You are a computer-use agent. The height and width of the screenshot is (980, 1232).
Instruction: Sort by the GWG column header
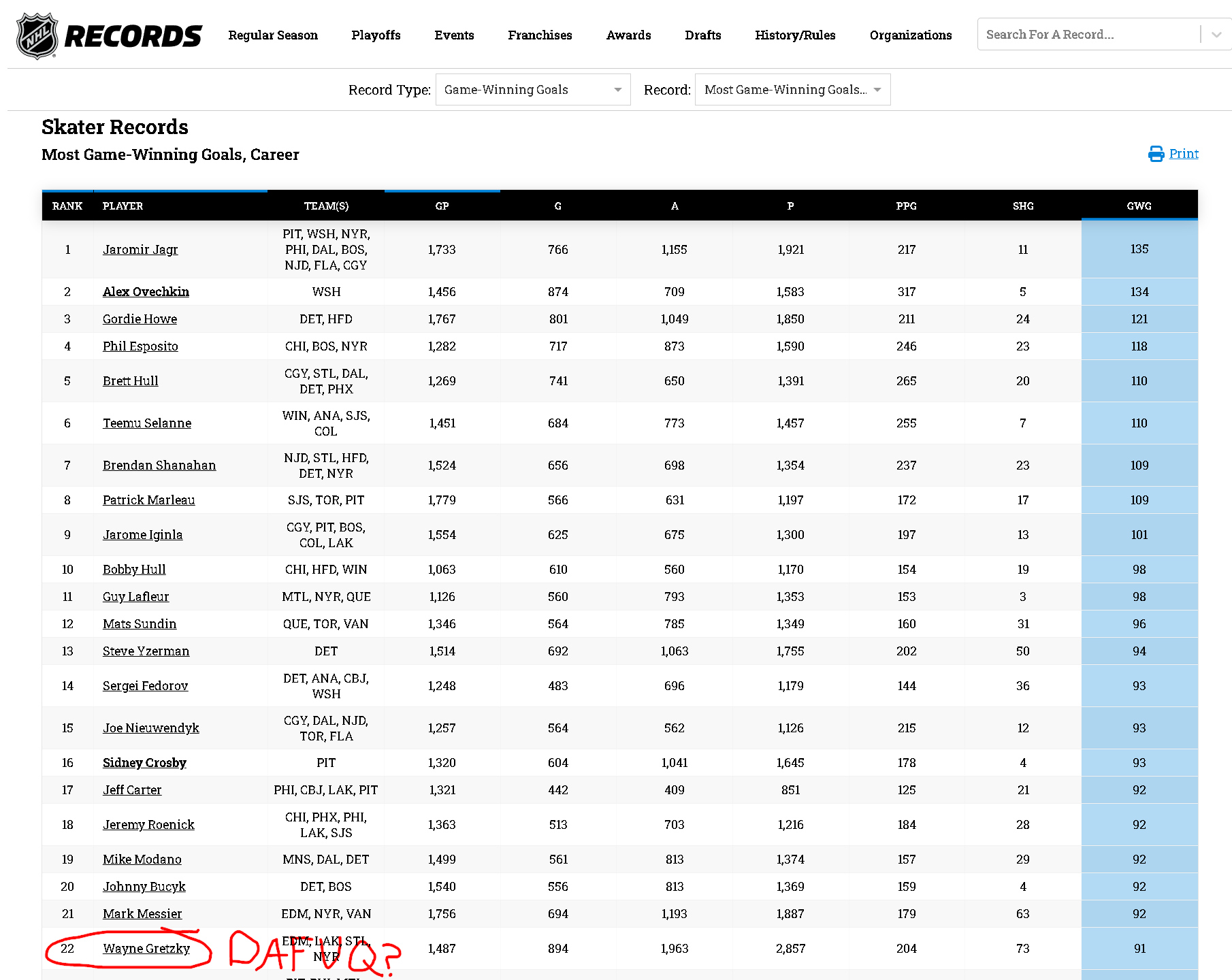(1139, 206)
